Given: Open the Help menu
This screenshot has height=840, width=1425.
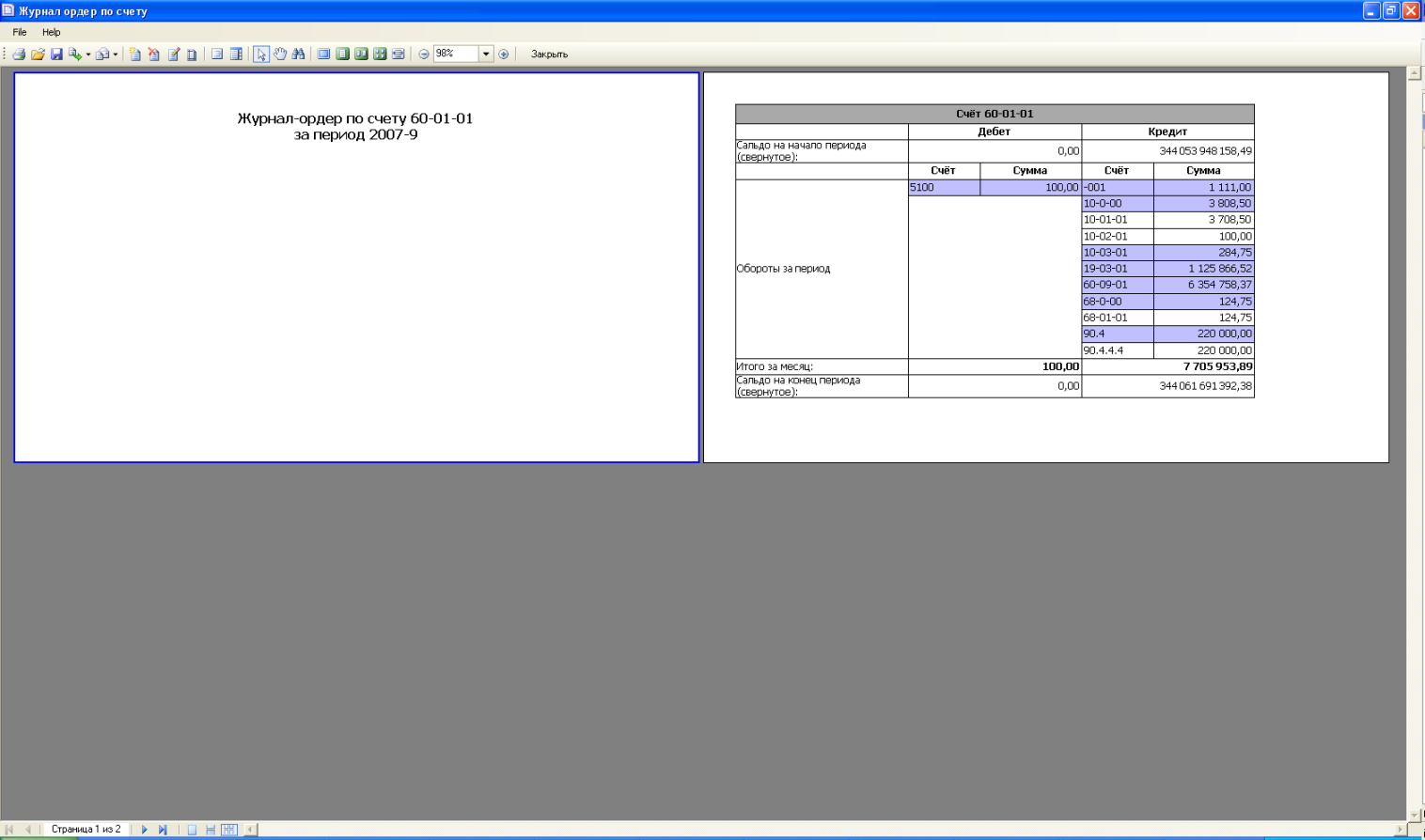Looking at the screenshot, I should pyautogui.click(x=52, y=32).
